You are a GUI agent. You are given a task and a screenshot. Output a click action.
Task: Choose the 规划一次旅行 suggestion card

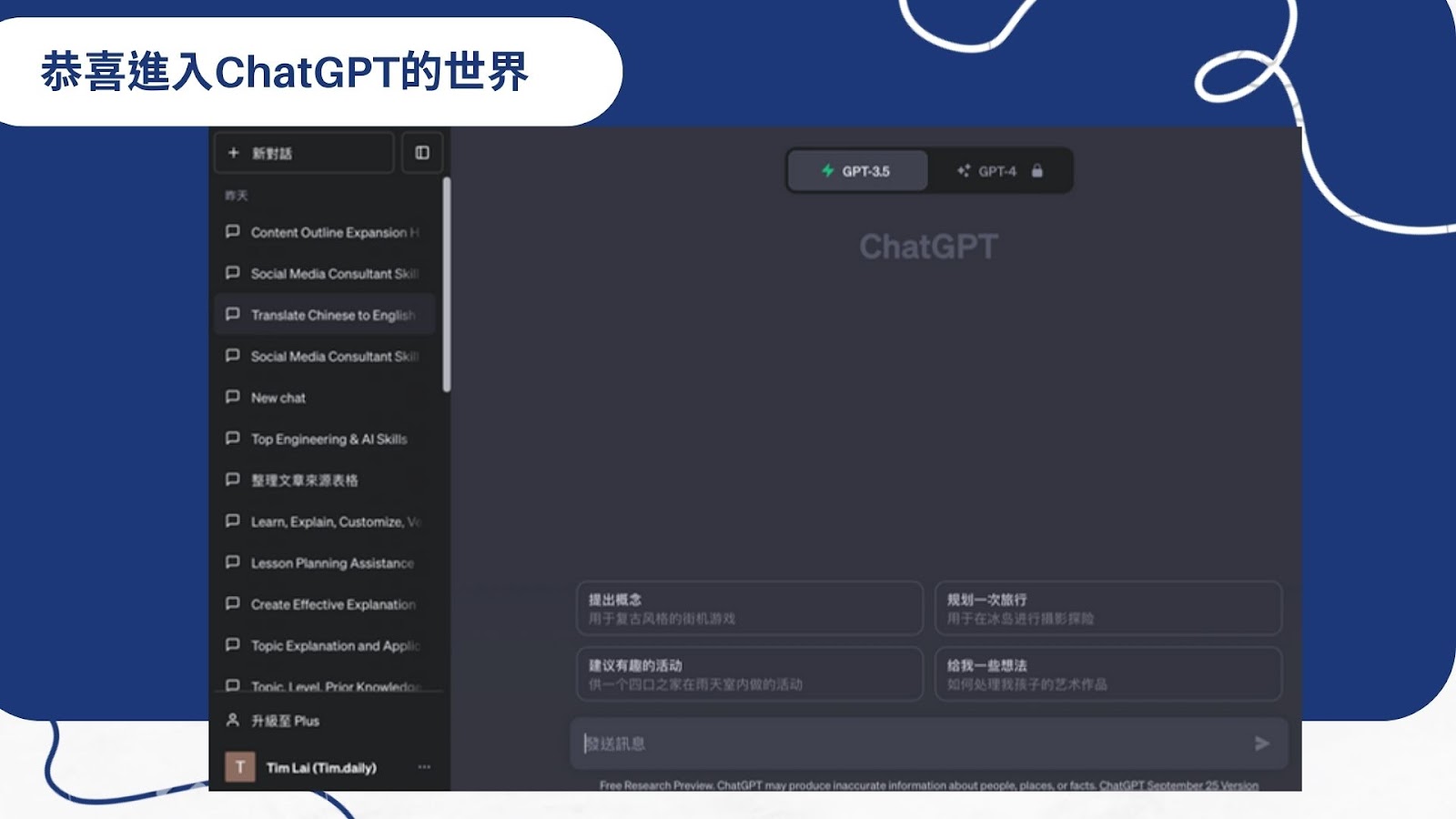click(x=1108, y=608)
